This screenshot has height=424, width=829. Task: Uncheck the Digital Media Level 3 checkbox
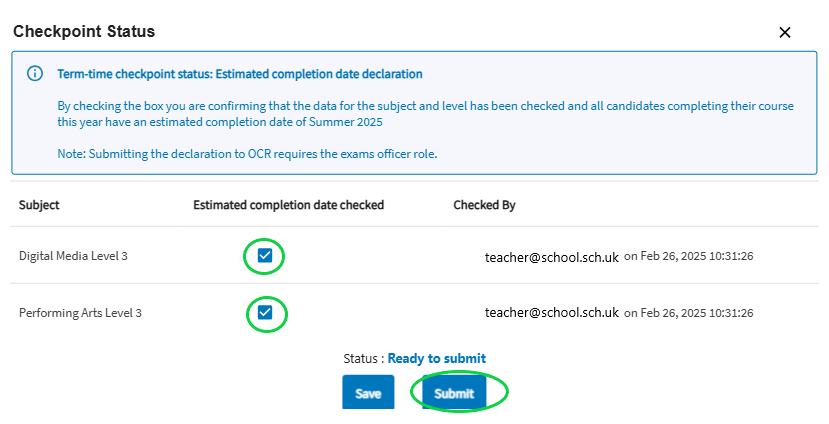click(x=265, y=256)
